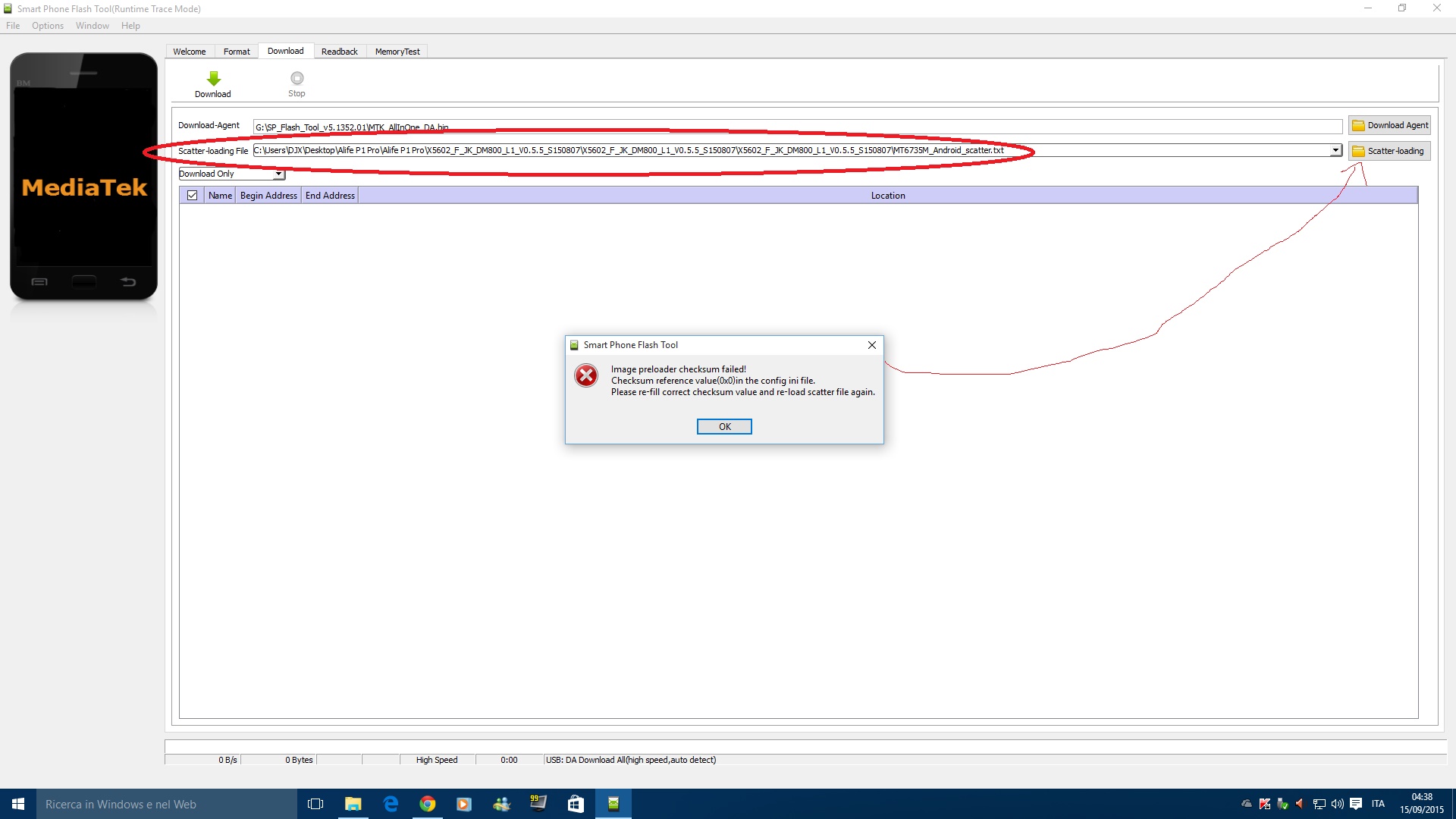The width and height of the screenshot is (1456, 819).
Task: Open the Options menu
Action: pyautogui.click(x=48, y=26)
